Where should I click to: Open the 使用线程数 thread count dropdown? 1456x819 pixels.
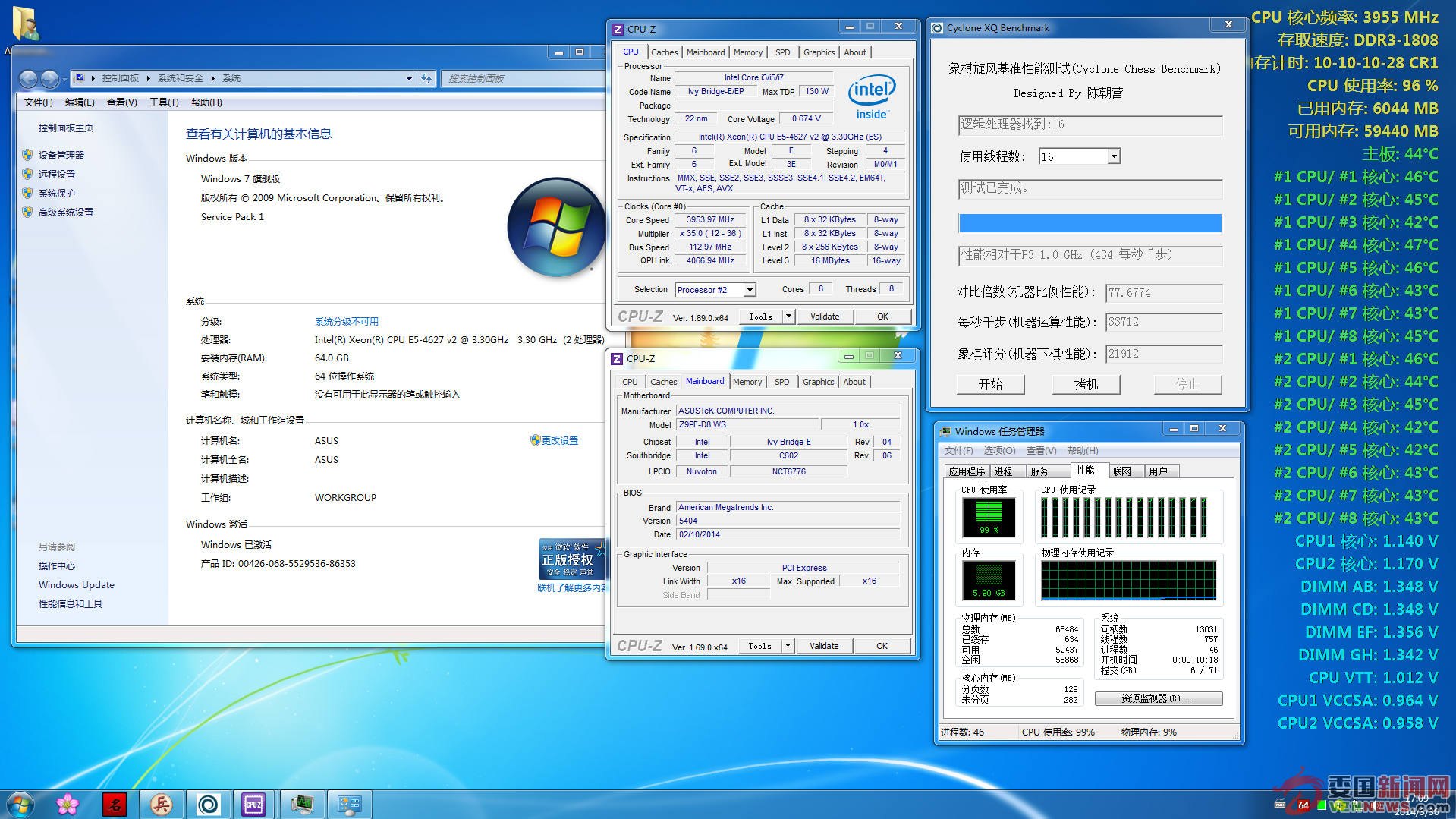(x=1113, y=156)
